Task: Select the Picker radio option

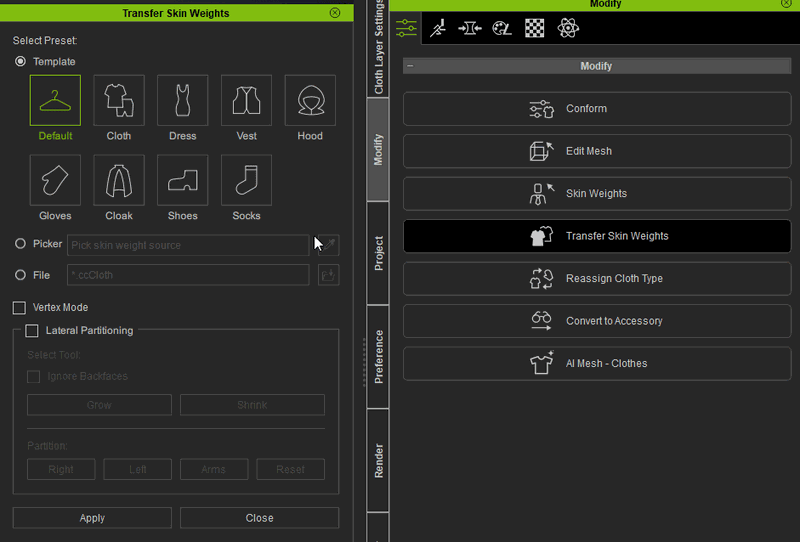Action: (x=20, y=244)
